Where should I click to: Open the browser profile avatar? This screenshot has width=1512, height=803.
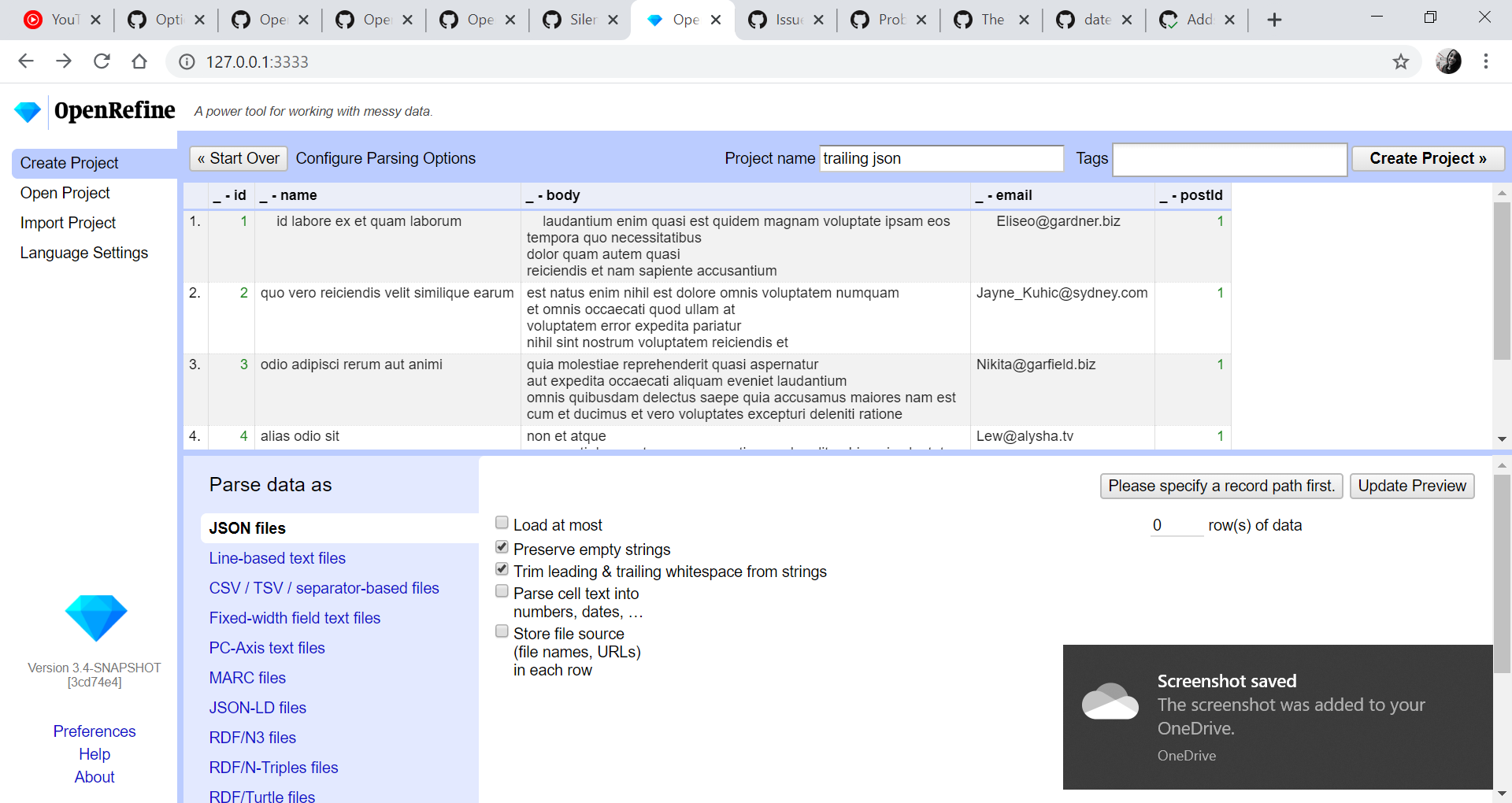[x=1448, y=61]
